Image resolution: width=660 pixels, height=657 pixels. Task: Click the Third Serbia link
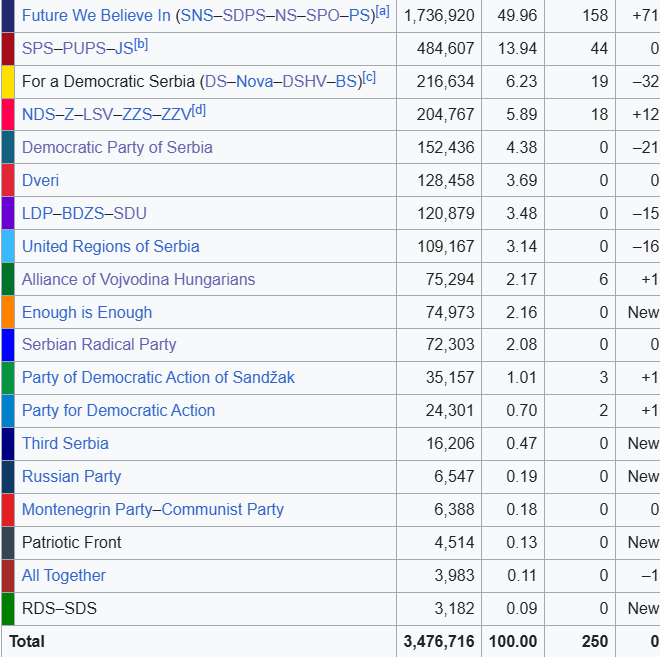coord(65,443)
